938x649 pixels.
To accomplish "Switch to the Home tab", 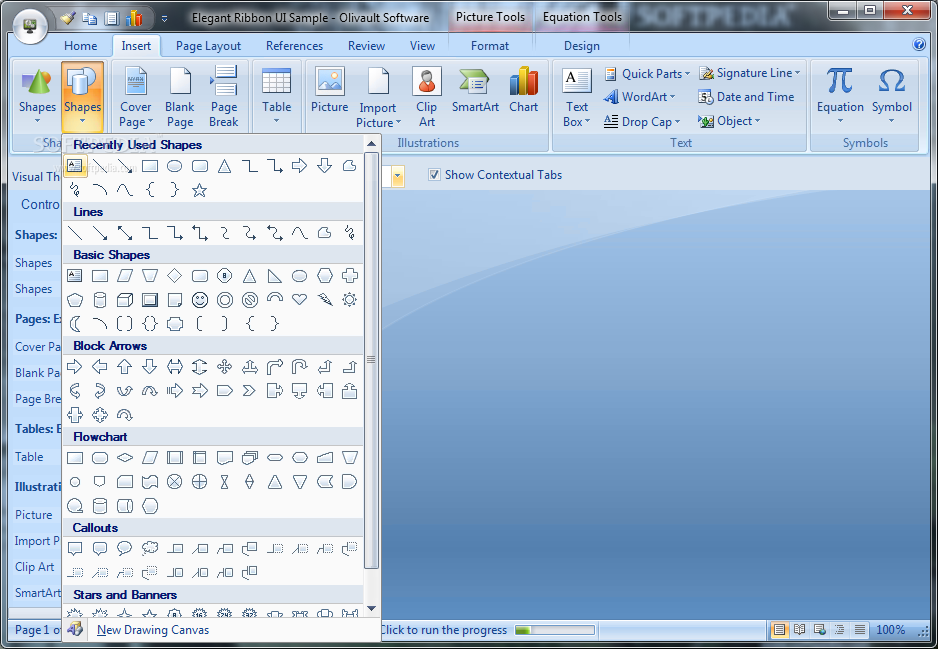I will [x=80, y=45].
